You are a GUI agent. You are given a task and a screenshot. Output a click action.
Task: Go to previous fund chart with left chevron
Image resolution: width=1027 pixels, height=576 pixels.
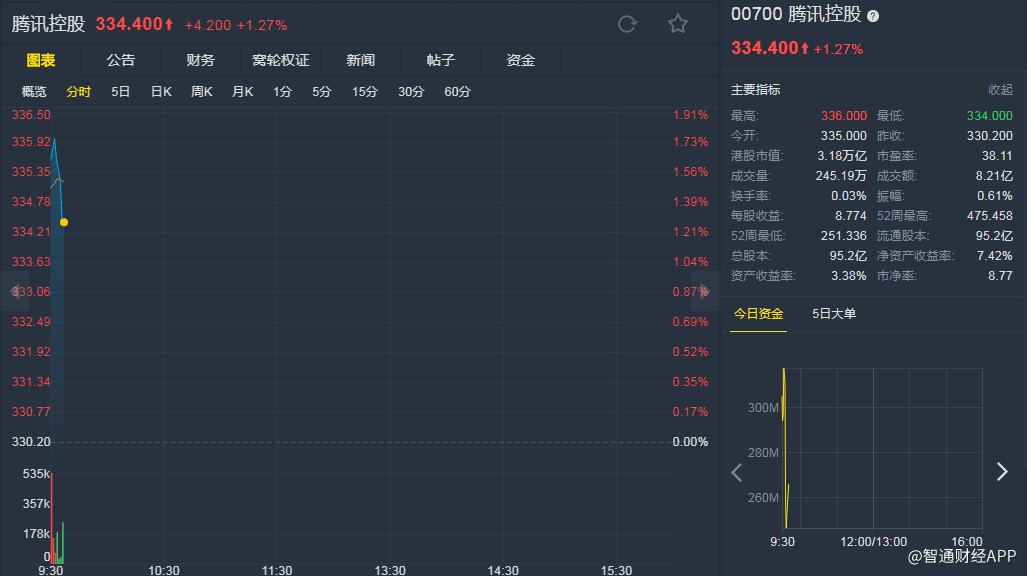tap(737, 472)
